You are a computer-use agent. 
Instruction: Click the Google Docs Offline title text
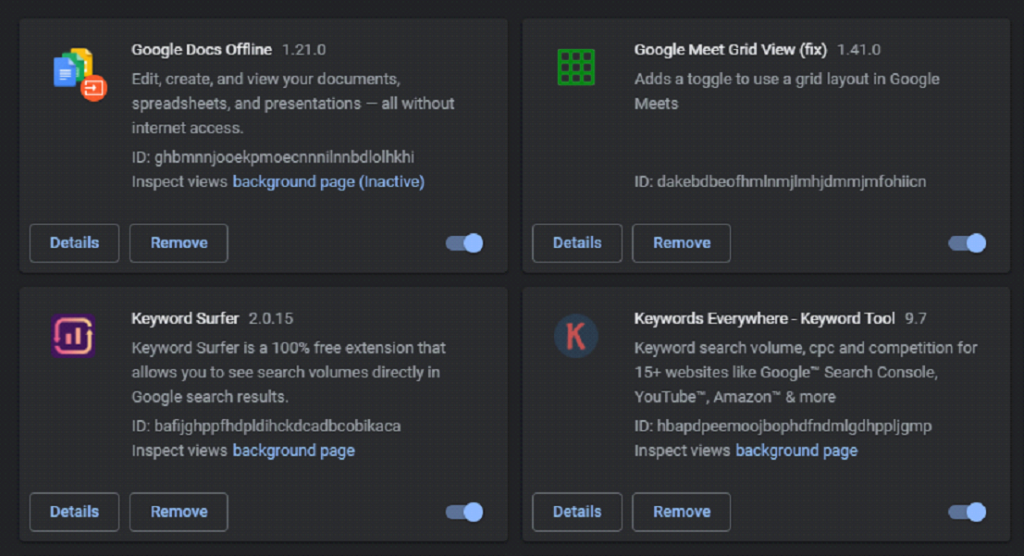point(201,50)
